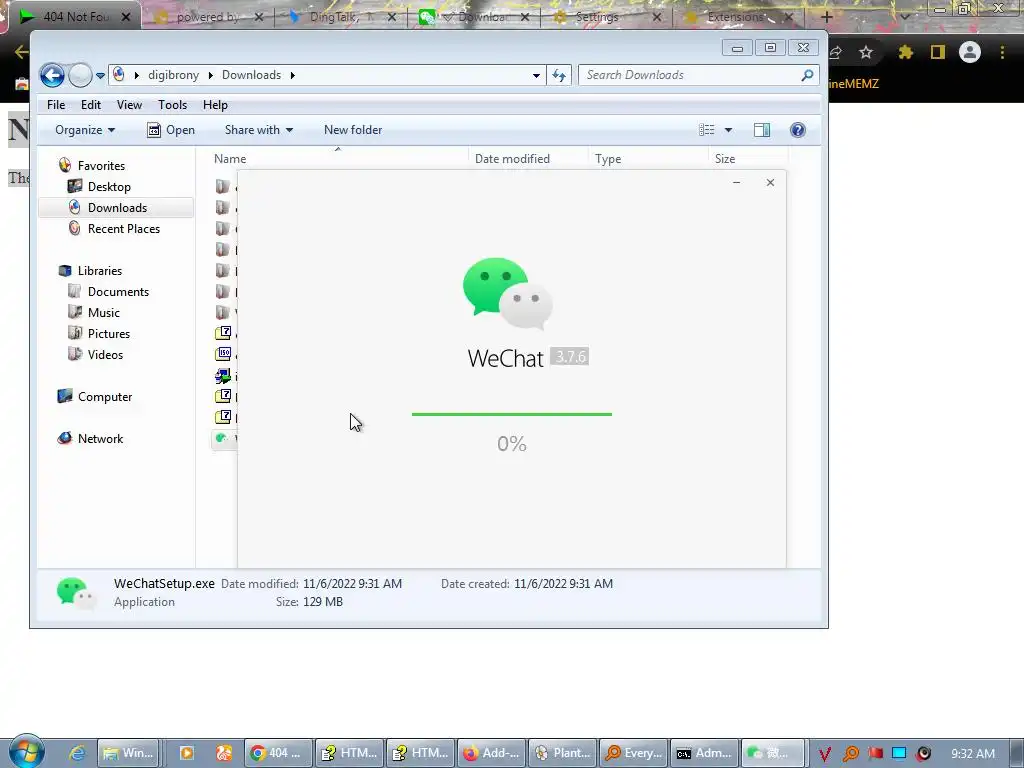Click the WeChat 3.7.6 version badge
This screenshot has height=768, width=1024.
point(569,357)
